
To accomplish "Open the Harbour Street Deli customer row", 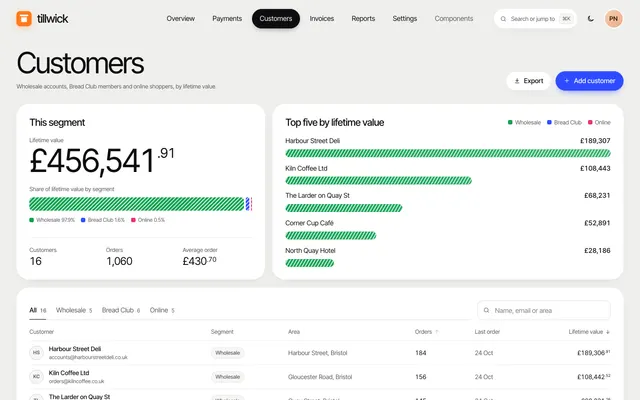I will click(x=320, y=353).
